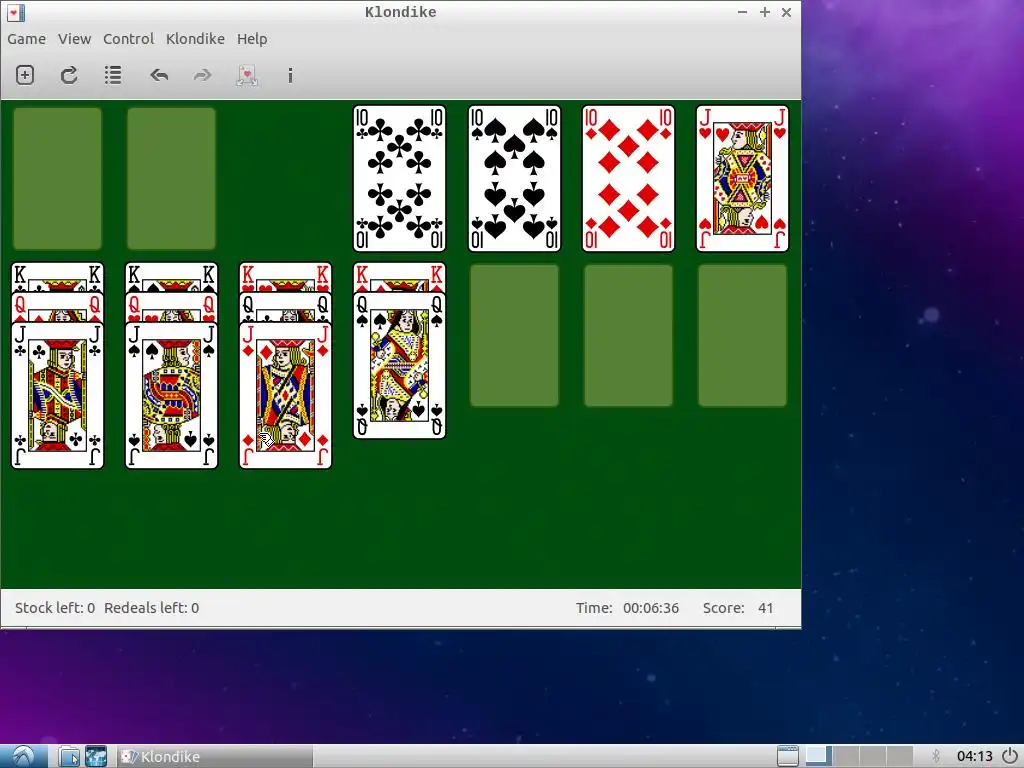Image resolution: width=1024 pixels, height=768 pixels.
Task: Click the 'Stock left: 0' status text
Action: [55, 608]
